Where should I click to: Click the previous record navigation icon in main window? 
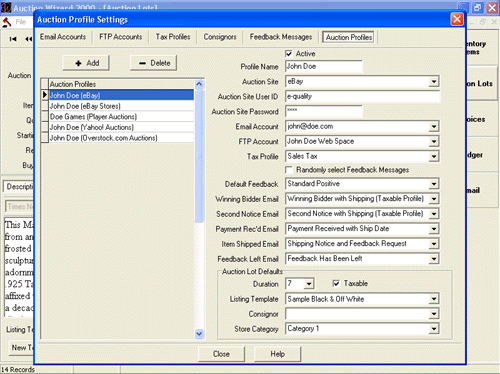[29, 39]
